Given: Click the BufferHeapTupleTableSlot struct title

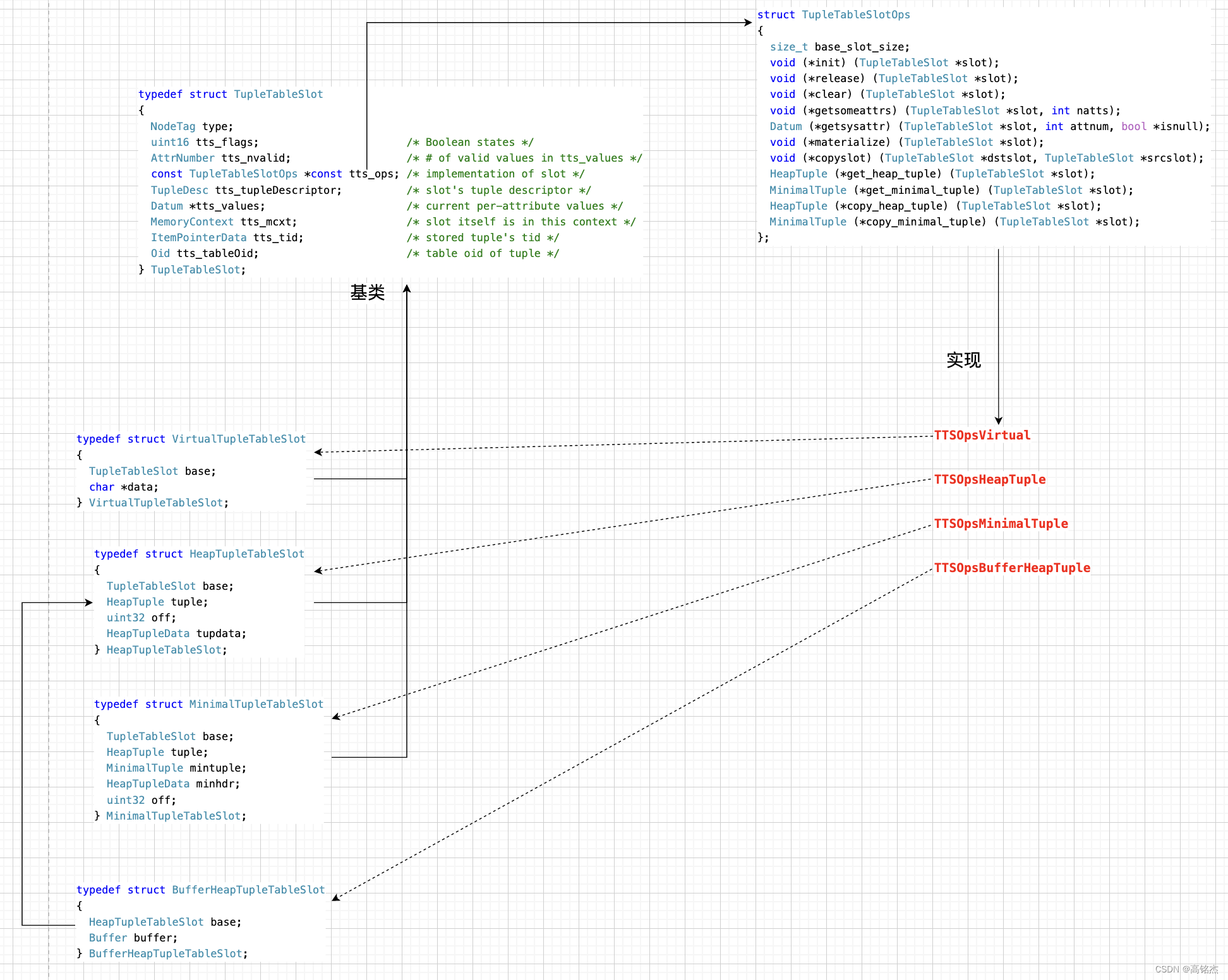Looking at the screenshot, I should (200, 890).
